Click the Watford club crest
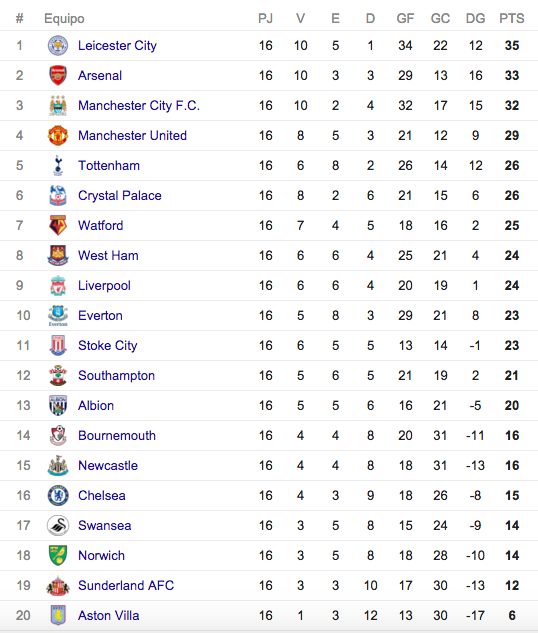The height and width of the screenshot is (633, 538). coord(58,226)
